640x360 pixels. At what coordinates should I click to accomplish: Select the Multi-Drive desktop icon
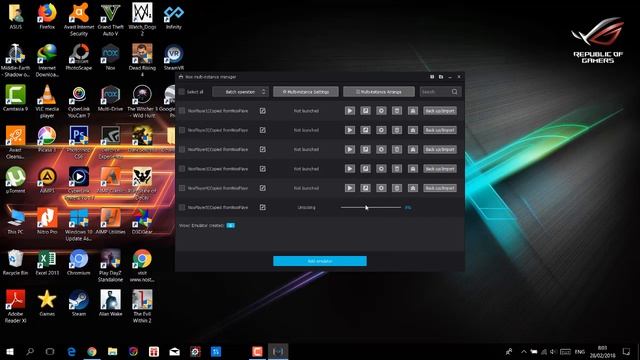tap(110, 98)
